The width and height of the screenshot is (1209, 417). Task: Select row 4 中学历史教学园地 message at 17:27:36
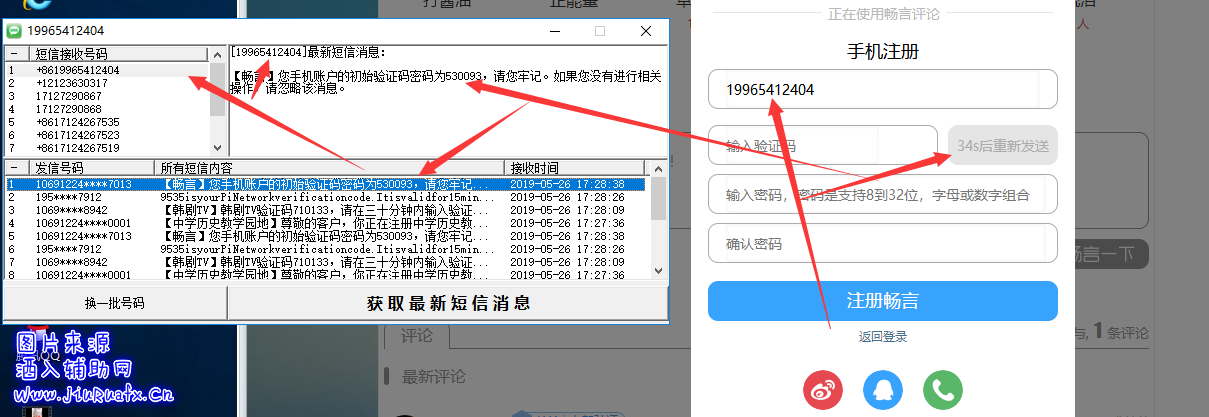click(x=327, y=223)
